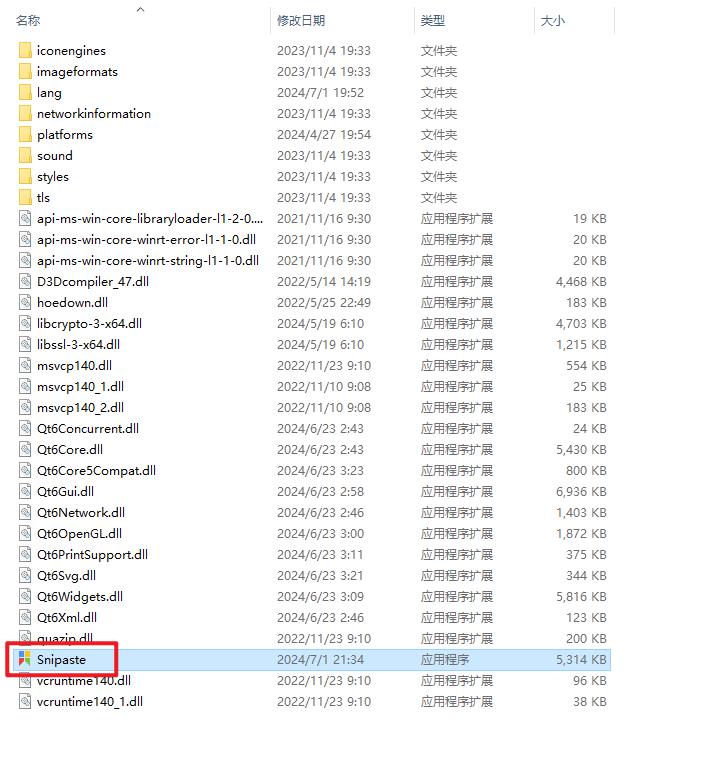The image size is (710, 762).
Task: Click the date 2022/5/25 22:49 of hoedown.dll
Action: [324, 302]
